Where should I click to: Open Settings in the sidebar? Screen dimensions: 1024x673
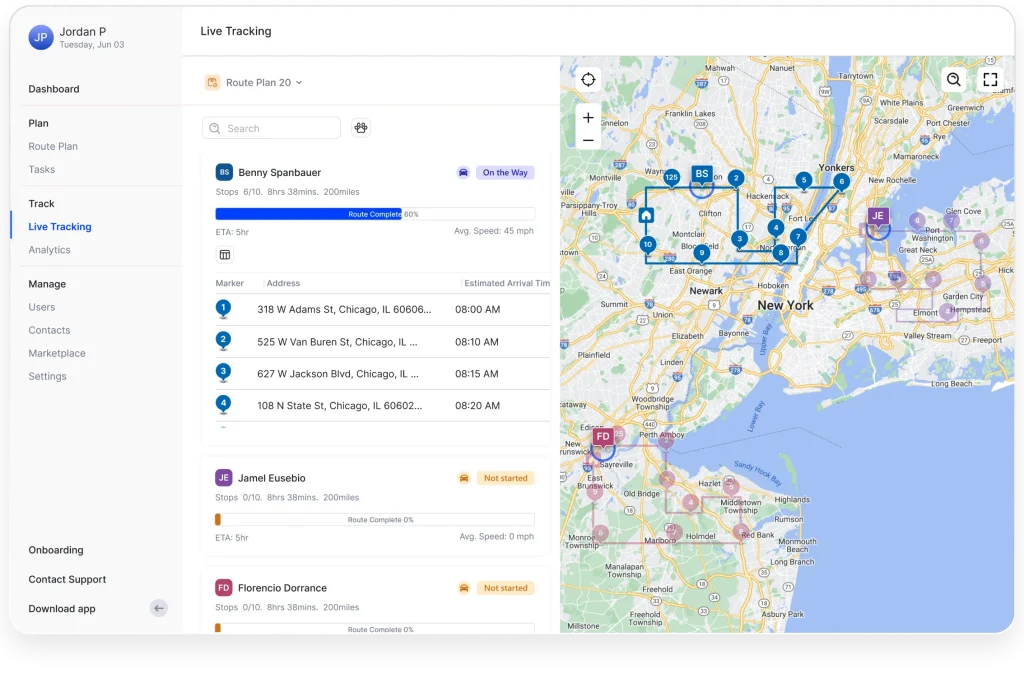pos(47,376)
